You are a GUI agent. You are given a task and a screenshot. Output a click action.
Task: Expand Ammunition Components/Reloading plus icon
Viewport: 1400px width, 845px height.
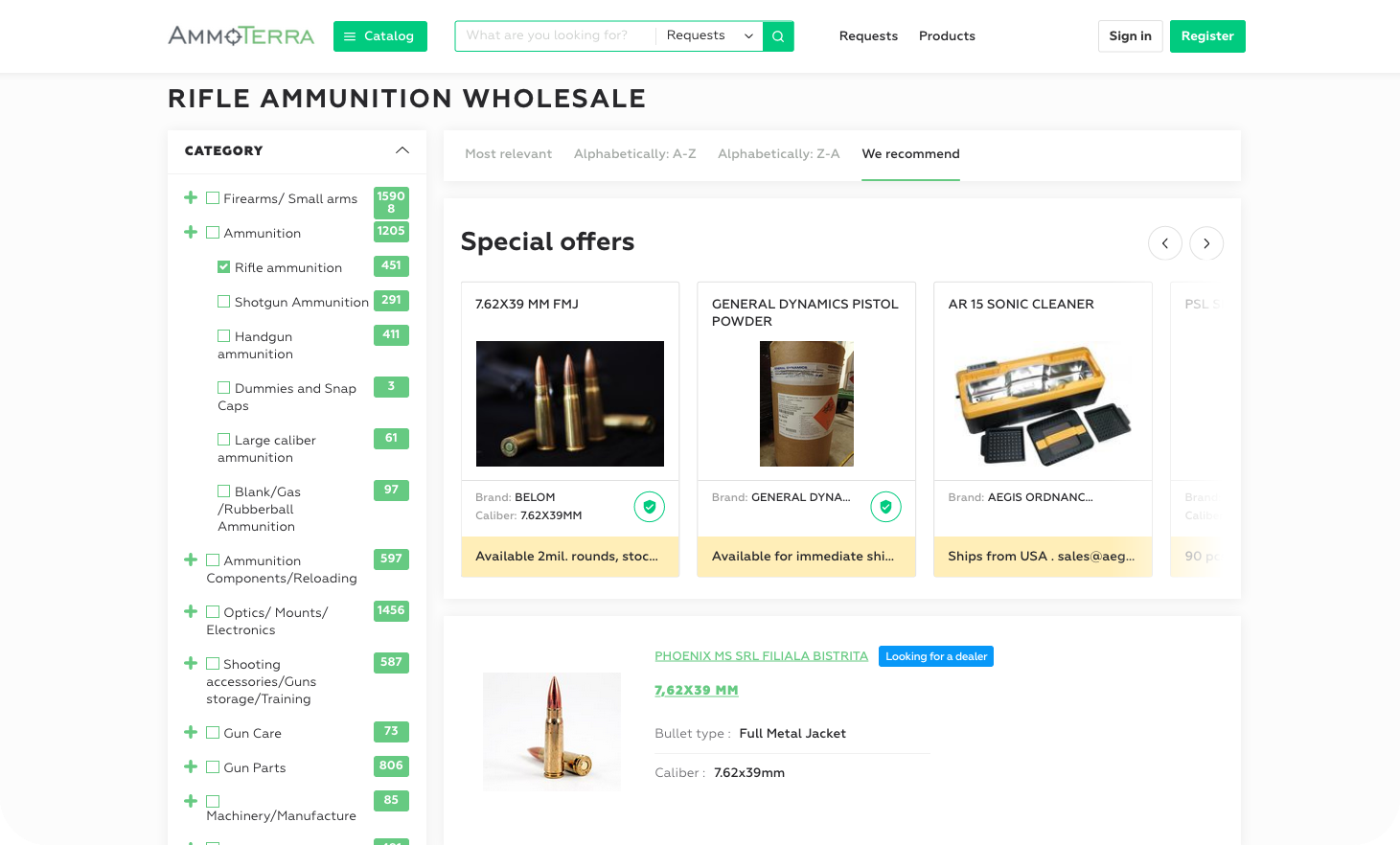[191, 560]
